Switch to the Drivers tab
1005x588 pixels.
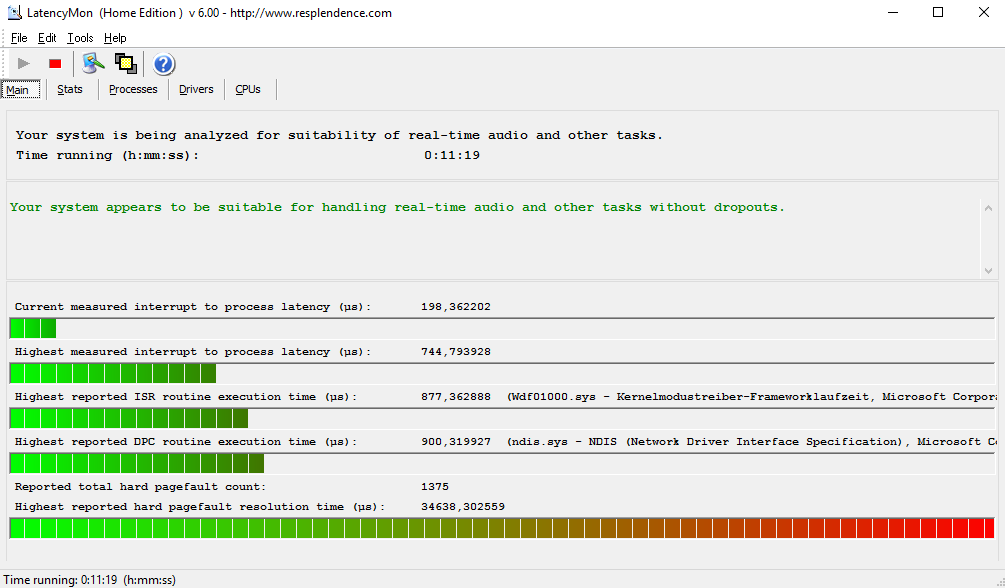tap(196, 89)
